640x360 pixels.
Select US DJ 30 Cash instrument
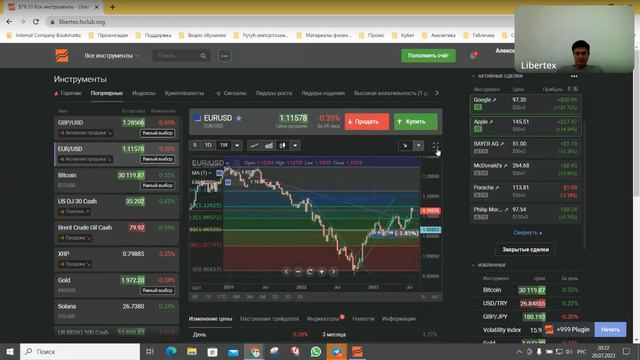coord(116,206)
